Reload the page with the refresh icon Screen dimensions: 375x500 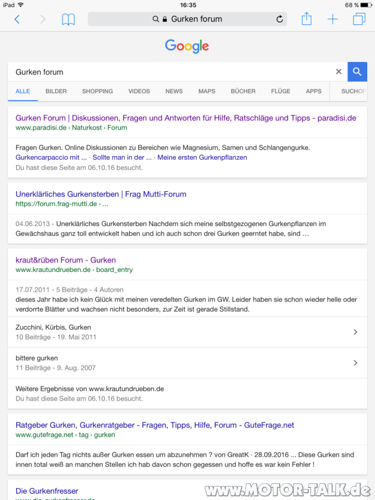(x=280, y=19)
